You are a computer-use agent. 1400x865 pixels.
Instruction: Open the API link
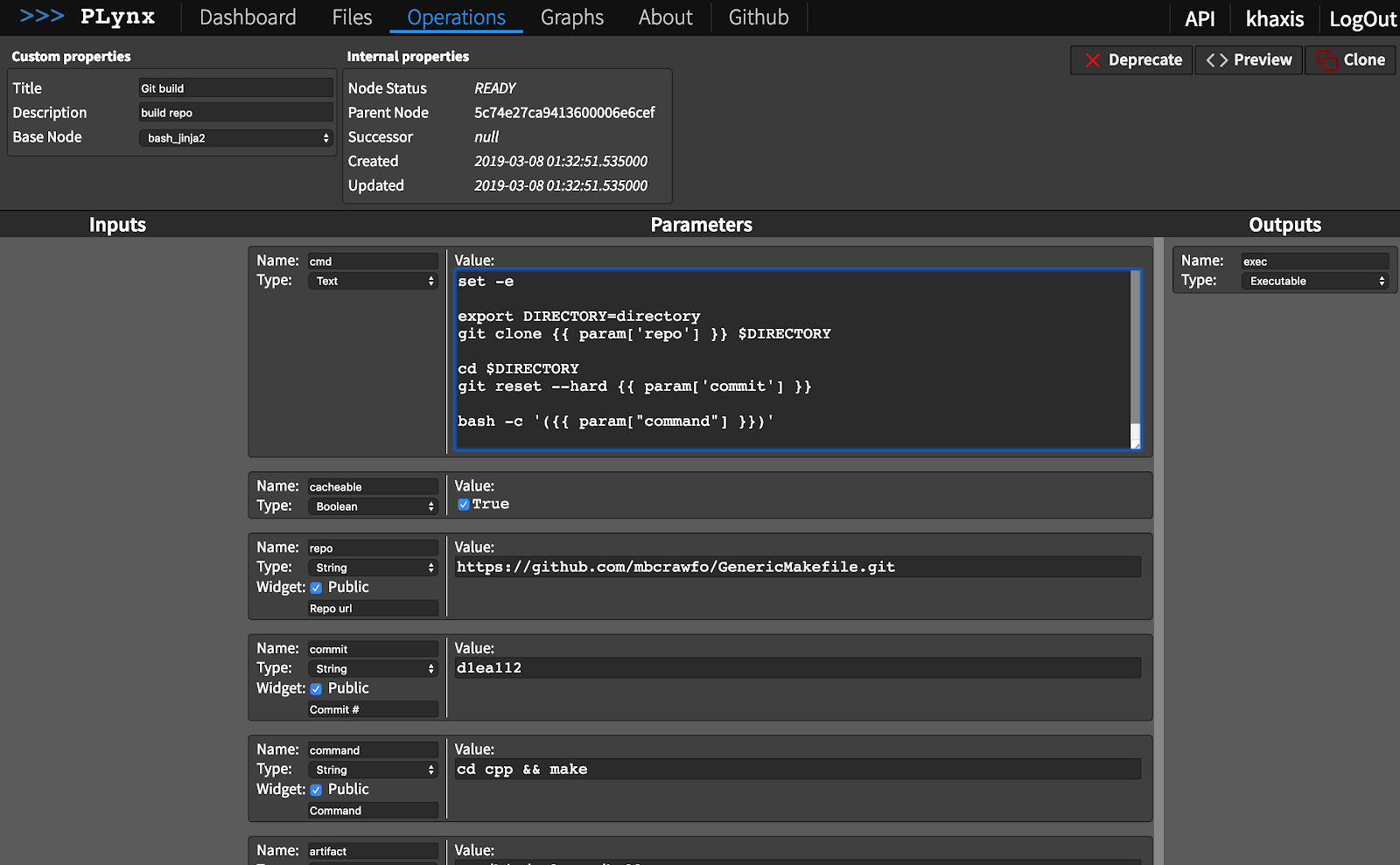(x=1199, y=19)
